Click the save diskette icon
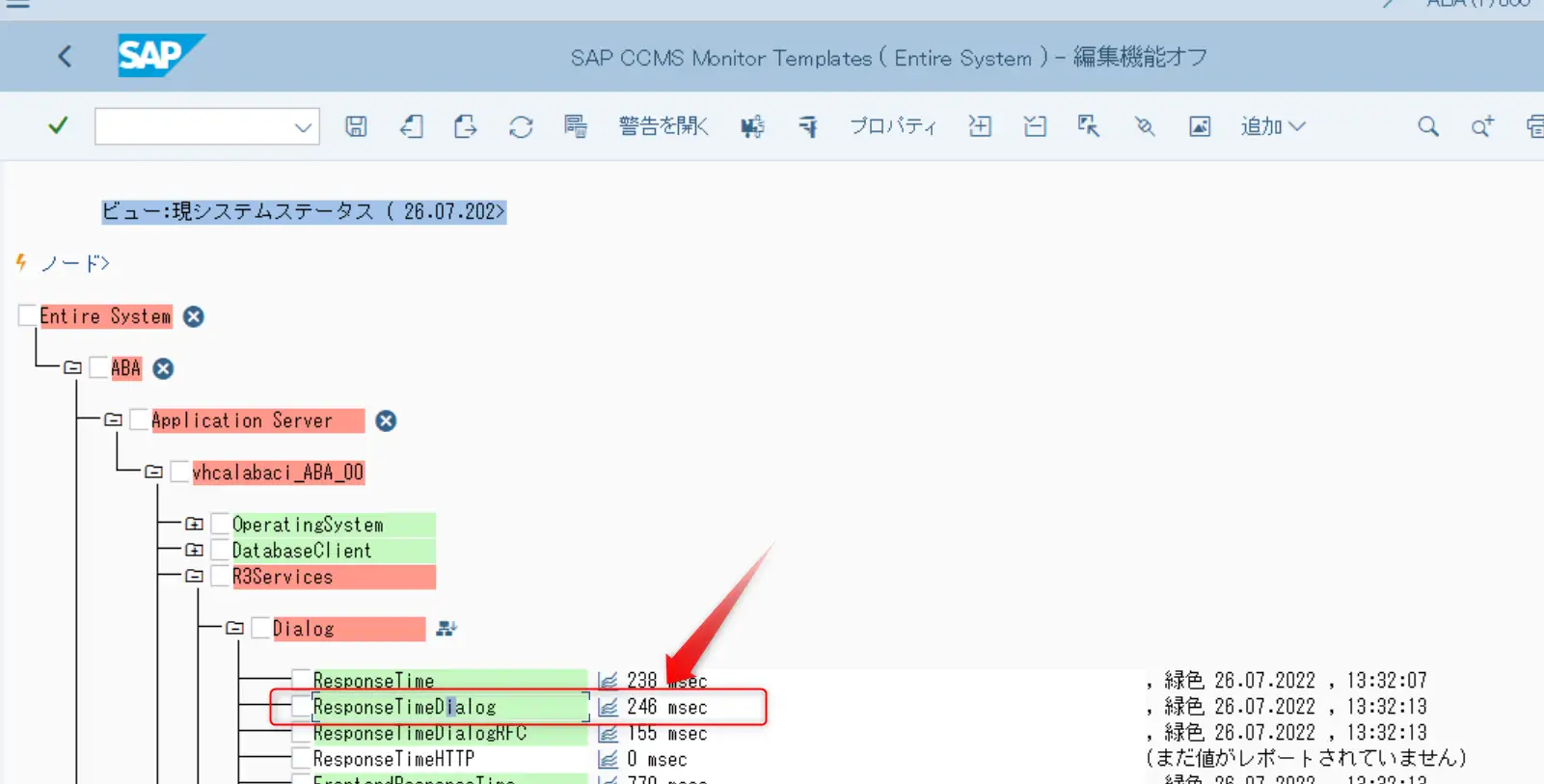The image size is (1544, 784). tap(356, 126)
